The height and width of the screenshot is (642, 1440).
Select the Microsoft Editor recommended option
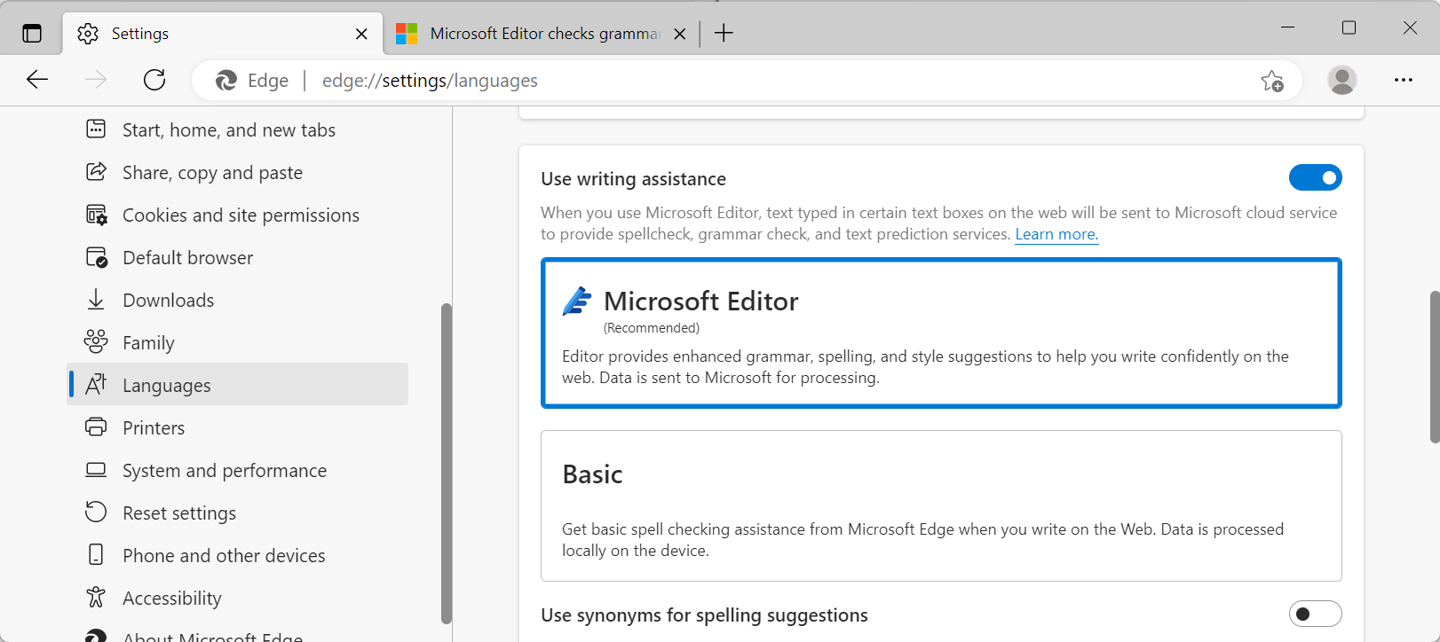pyautogui.click(x=941, y=333)
